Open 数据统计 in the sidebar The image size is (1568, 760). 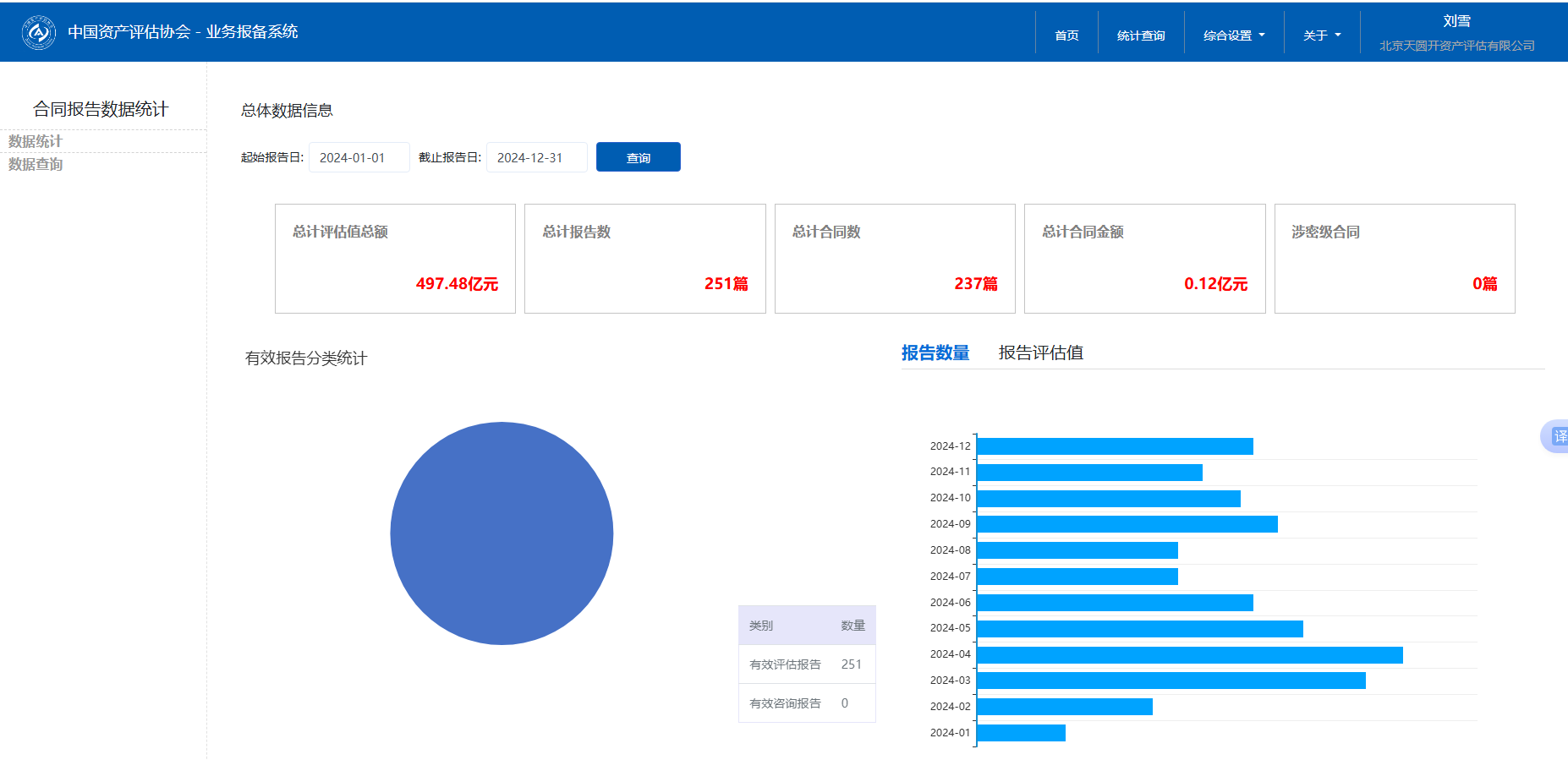[x=36, y=141]
